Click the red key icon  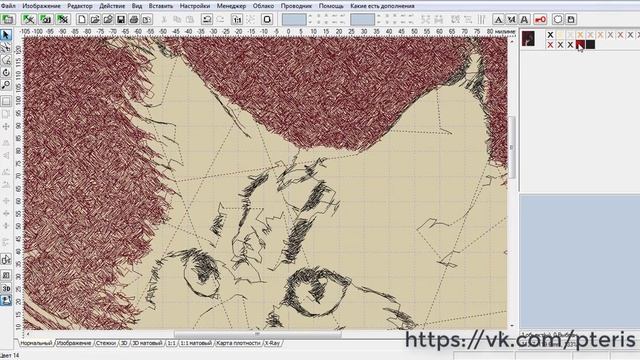[540, 19]
